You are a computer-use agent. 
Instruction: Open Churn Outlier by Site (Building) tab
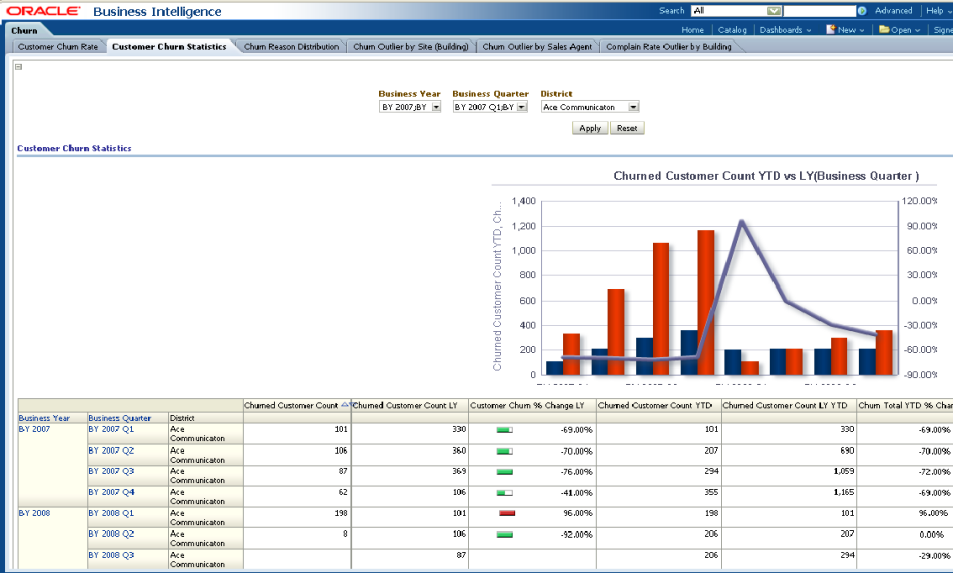[x=411, y=47]
